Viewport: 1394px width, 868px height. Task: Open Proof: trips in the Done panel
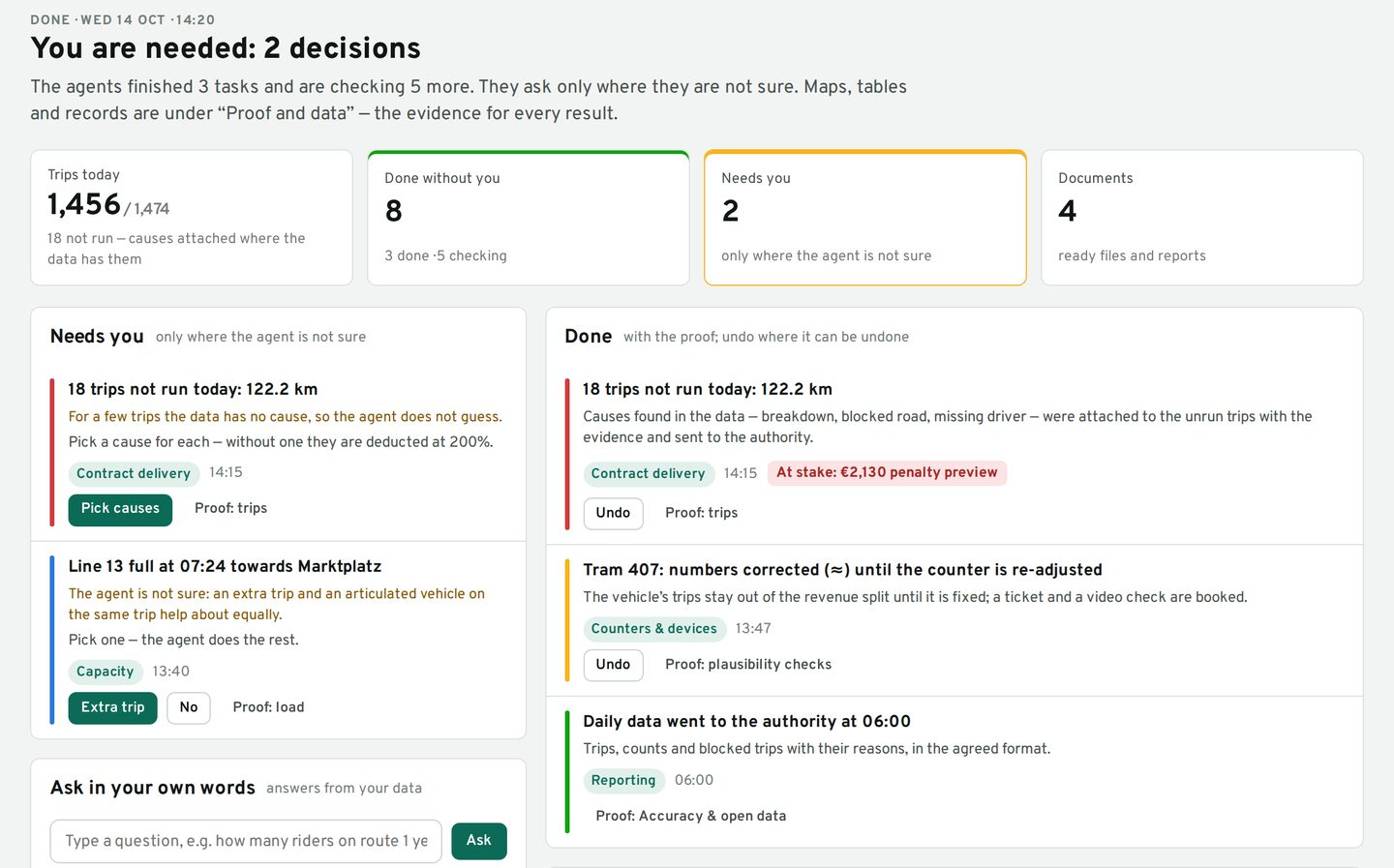[701, 513]
